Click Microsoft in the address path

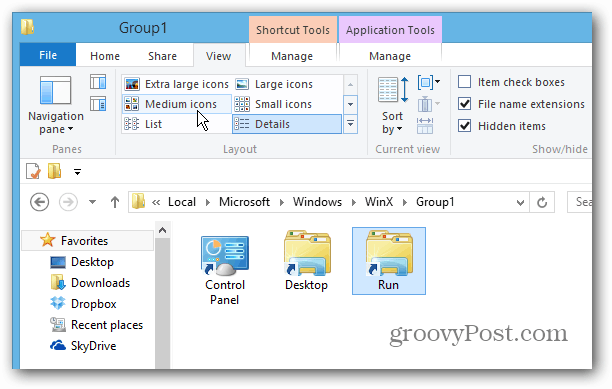tap(244, 202)
